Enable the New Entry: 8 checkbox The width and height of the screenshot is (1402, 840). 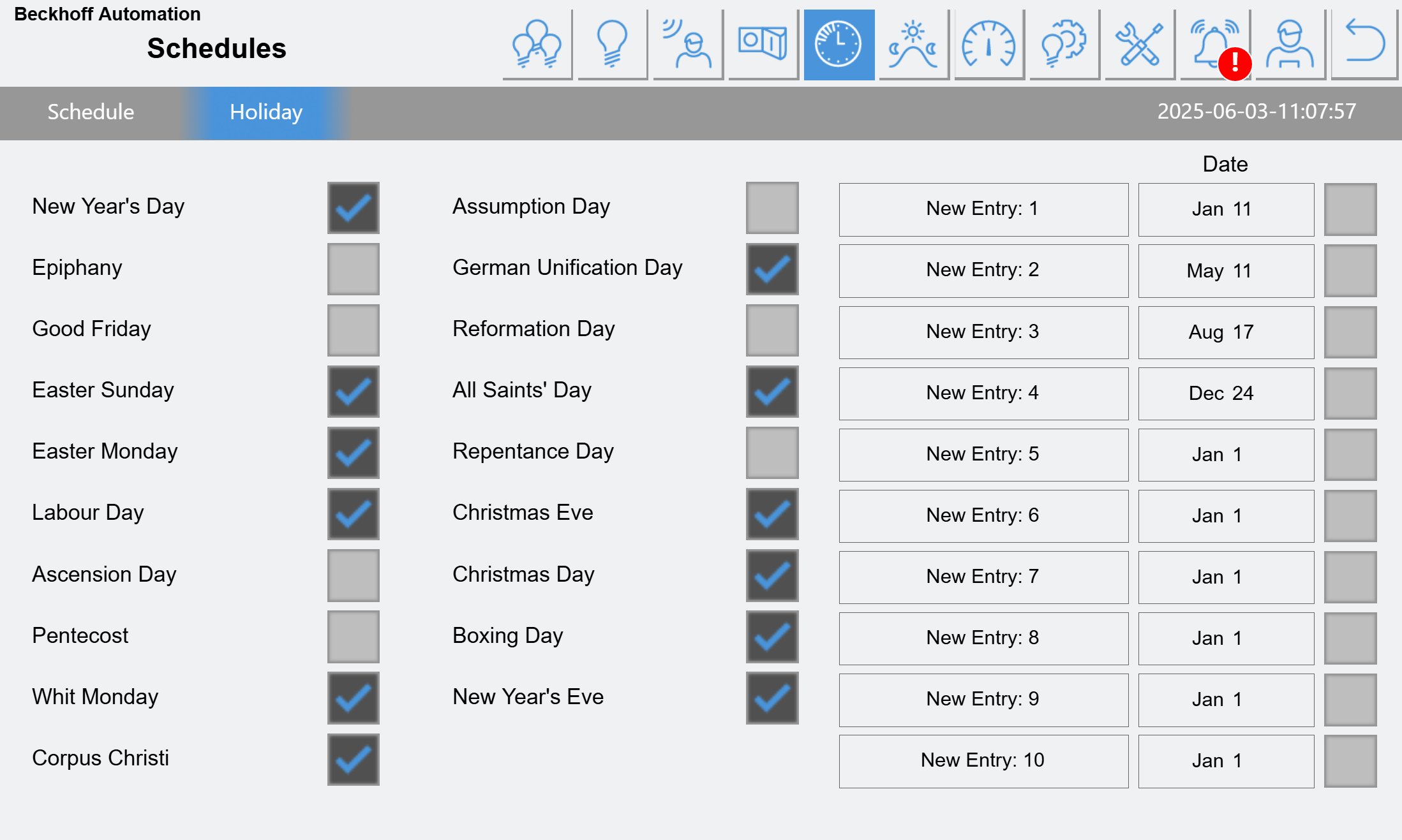pos(1350,638)
